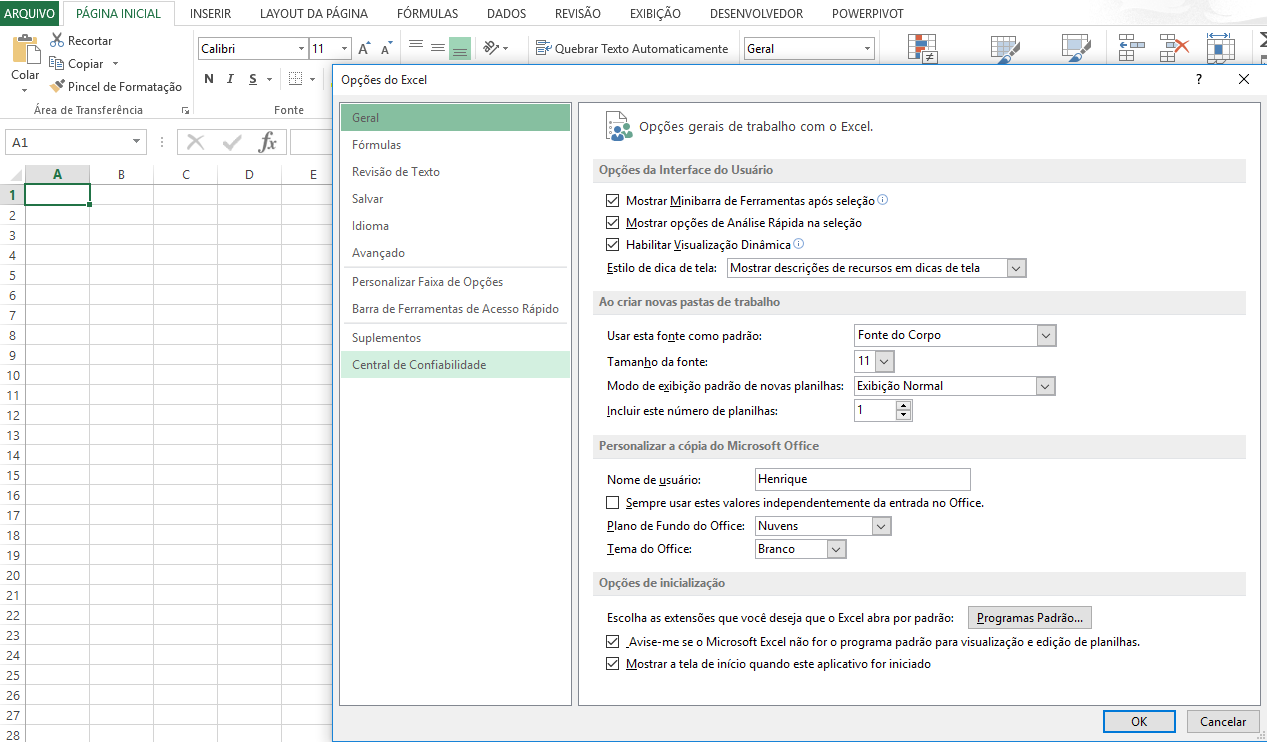Screen dimensions: 1267x742
Task: Toggle bold N formatting
Action: (x=209, y=79)
